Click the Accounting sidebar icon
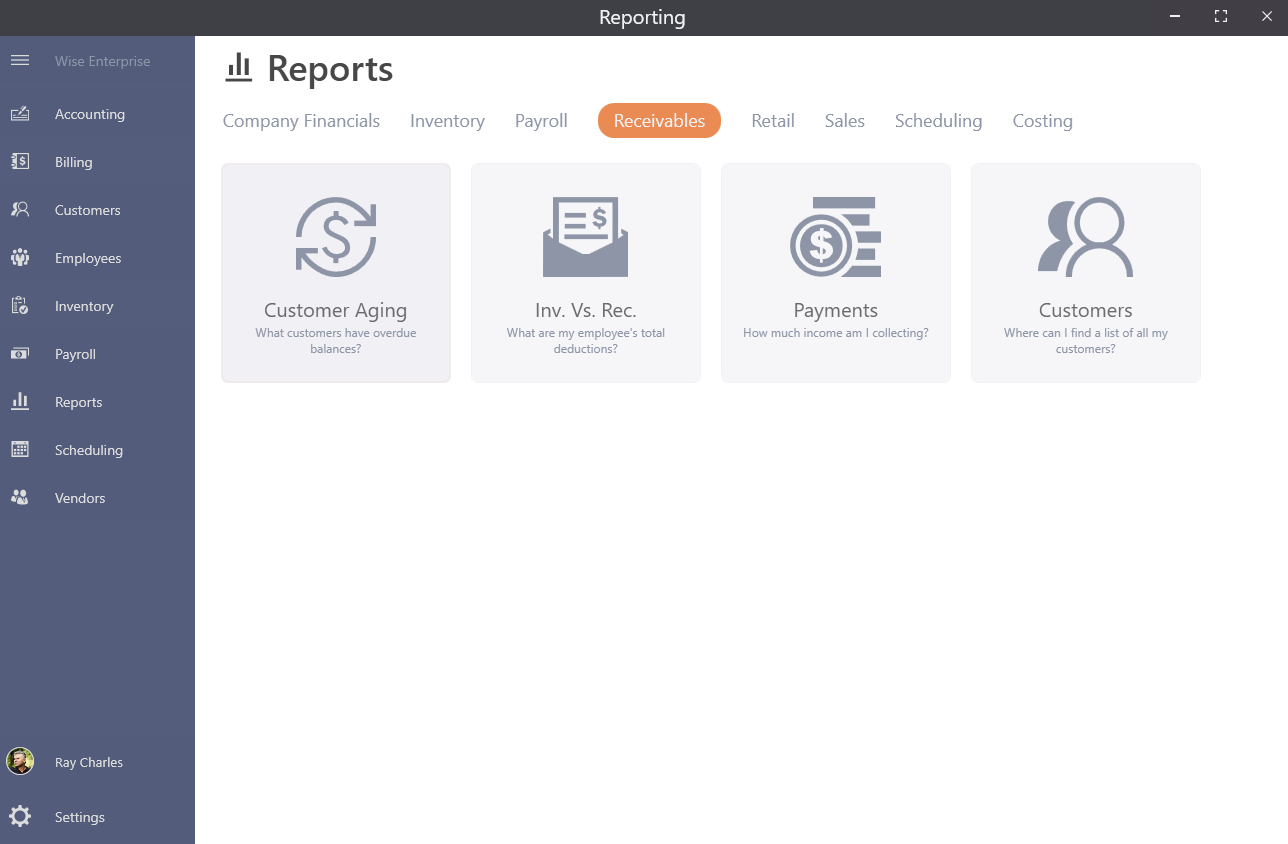The image size is (1288, 844). [20, 114]
